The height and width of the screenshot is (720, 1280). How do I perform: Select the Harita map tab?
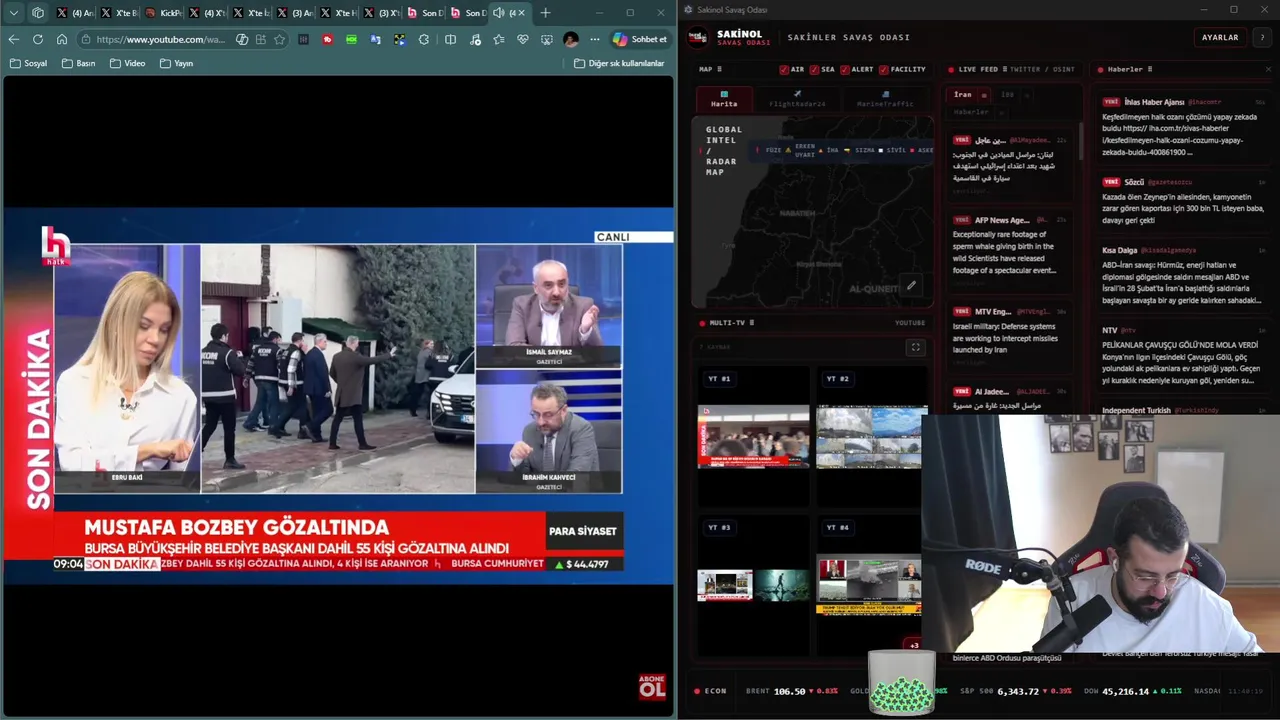(x=724, y=101)
